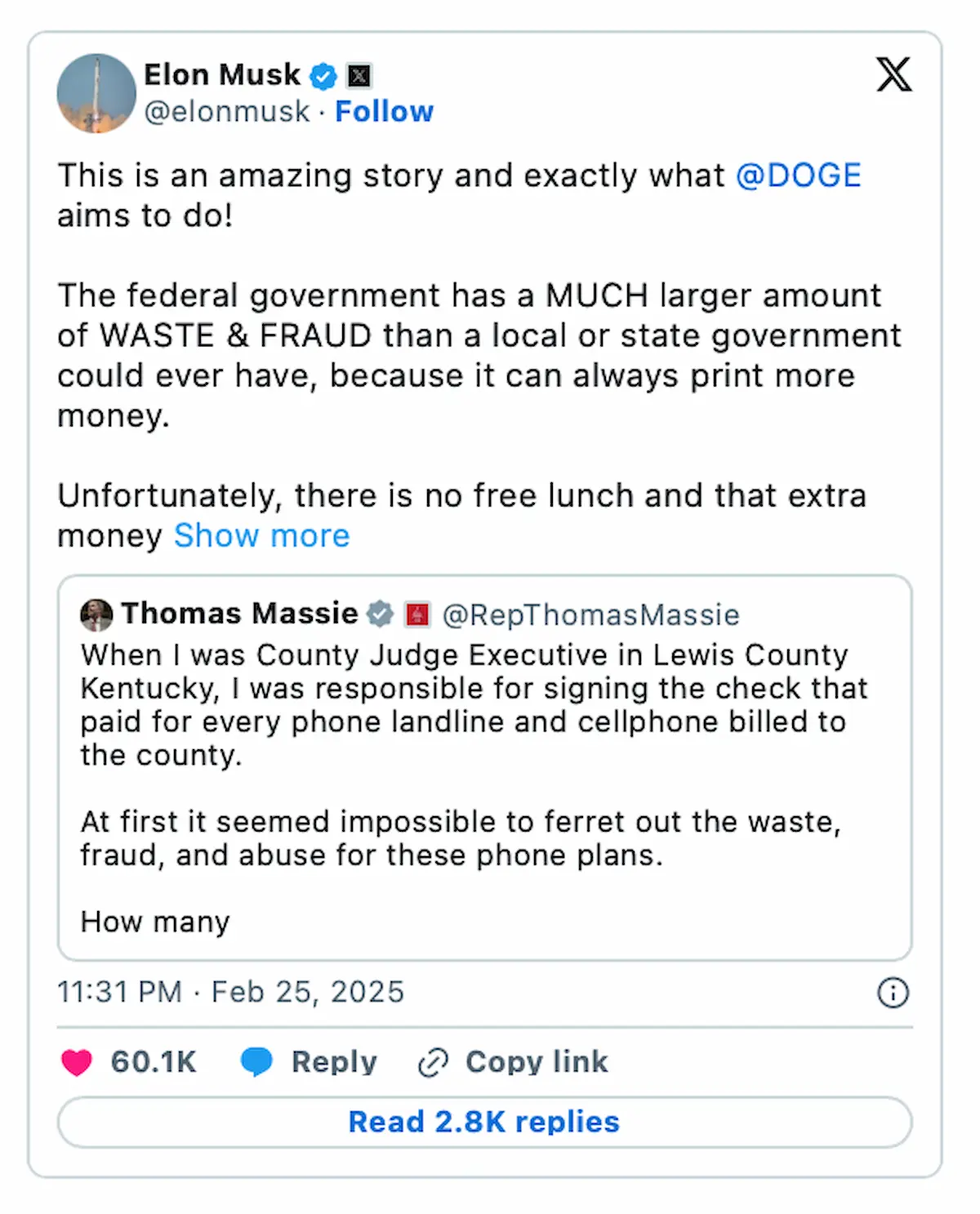This screenshot has height=1214, width=980.
Task: Follow the @elonmusk account
Action: (384, 111)
